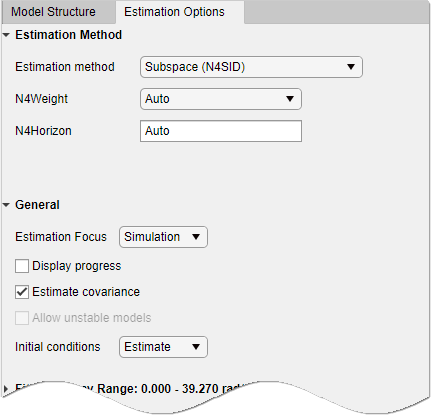Expand the frequency Range section
Screen dimensions: 433x418
click(6, 389)
